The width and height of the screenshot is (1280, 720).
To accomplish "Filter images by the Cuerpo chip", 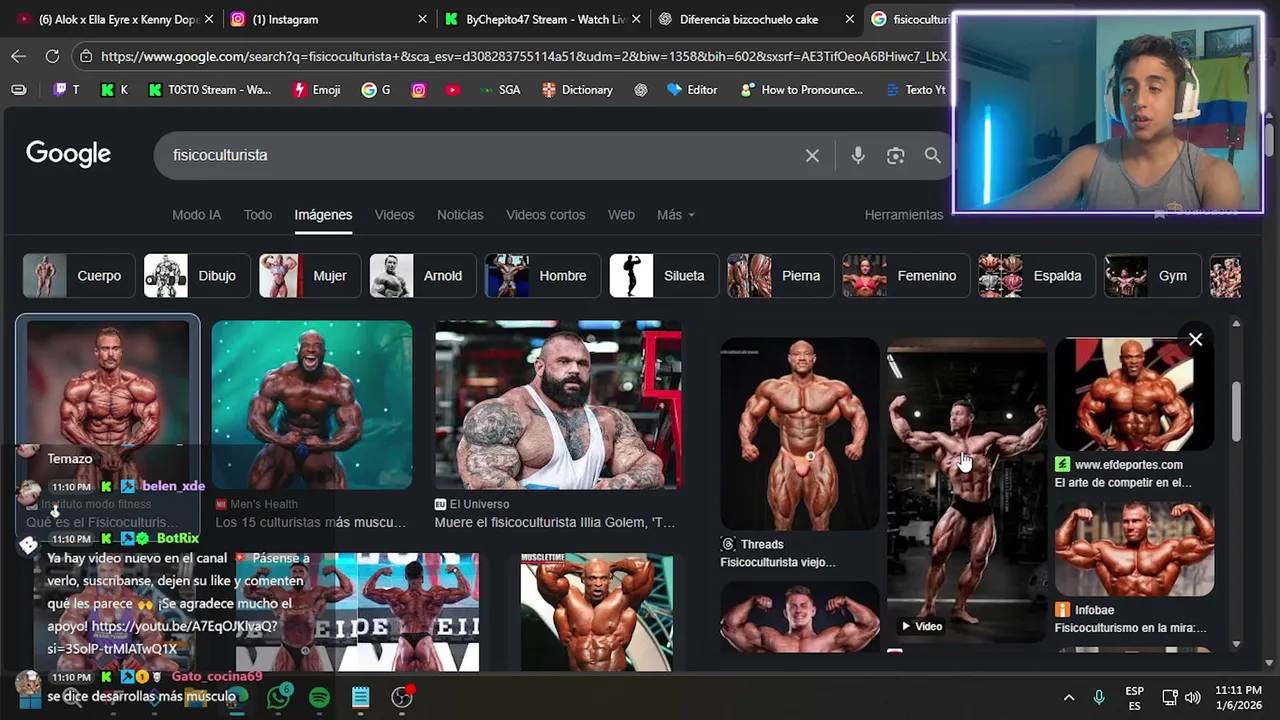I will (x=78, y=276).
